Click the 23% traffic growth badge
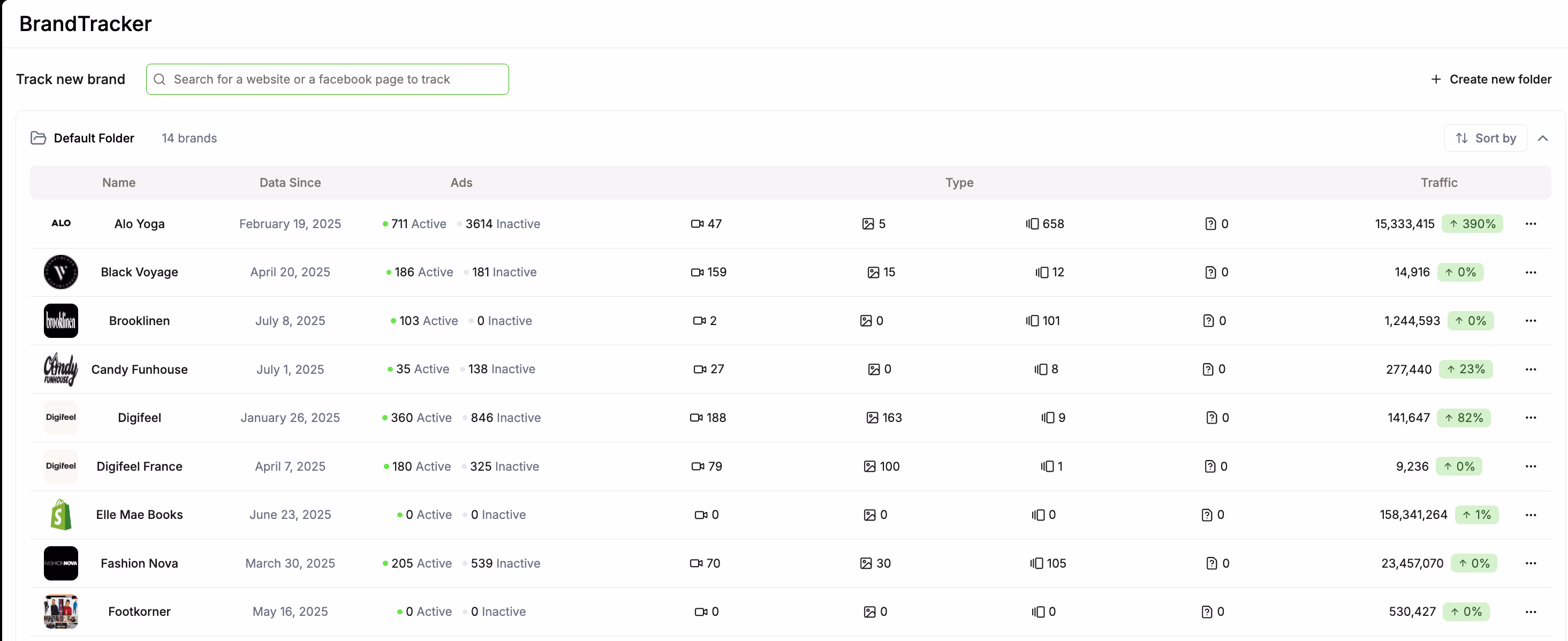 click(1465, 369)
